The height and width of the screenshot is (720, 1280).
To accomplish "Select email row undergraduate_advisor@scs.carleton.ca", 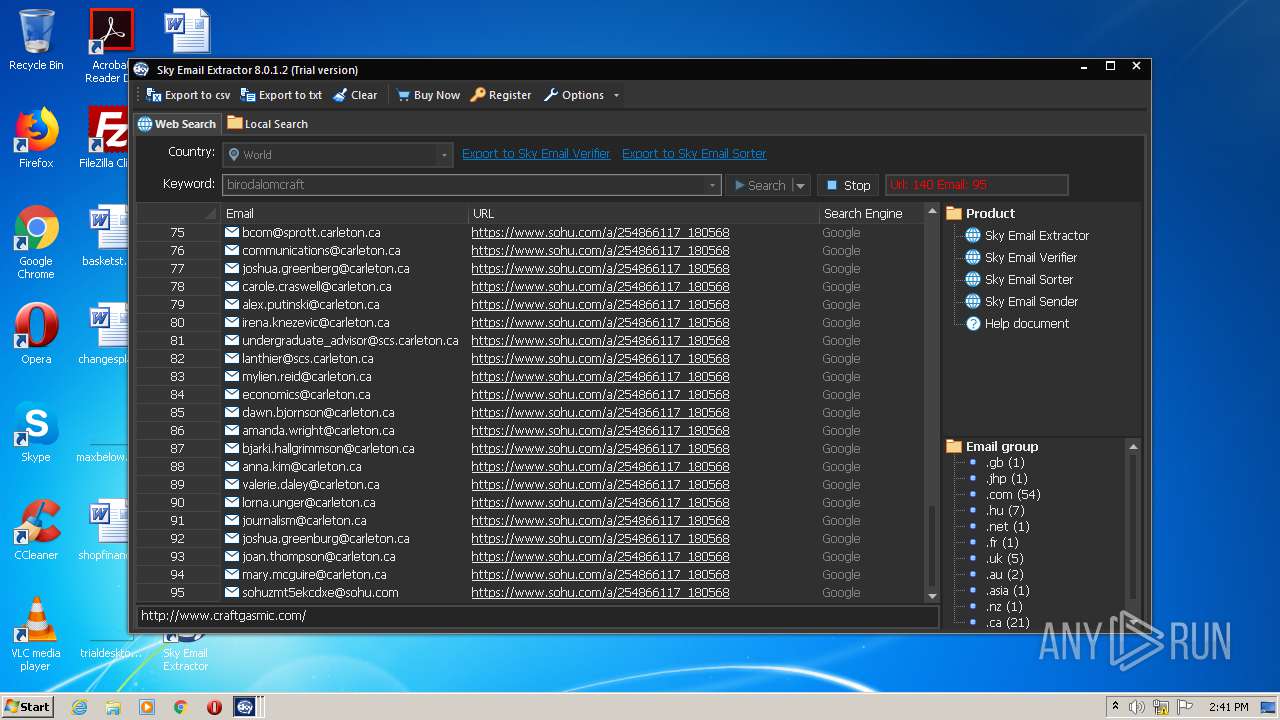I will (x=350, y=341).
